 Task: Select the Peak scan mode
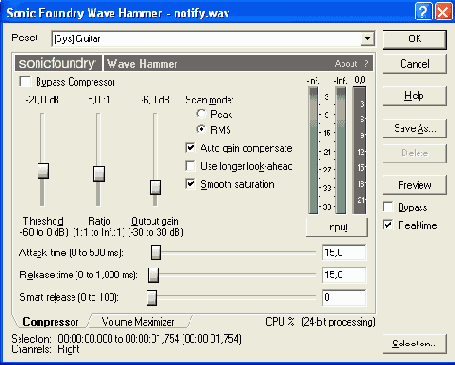point(201,114)
